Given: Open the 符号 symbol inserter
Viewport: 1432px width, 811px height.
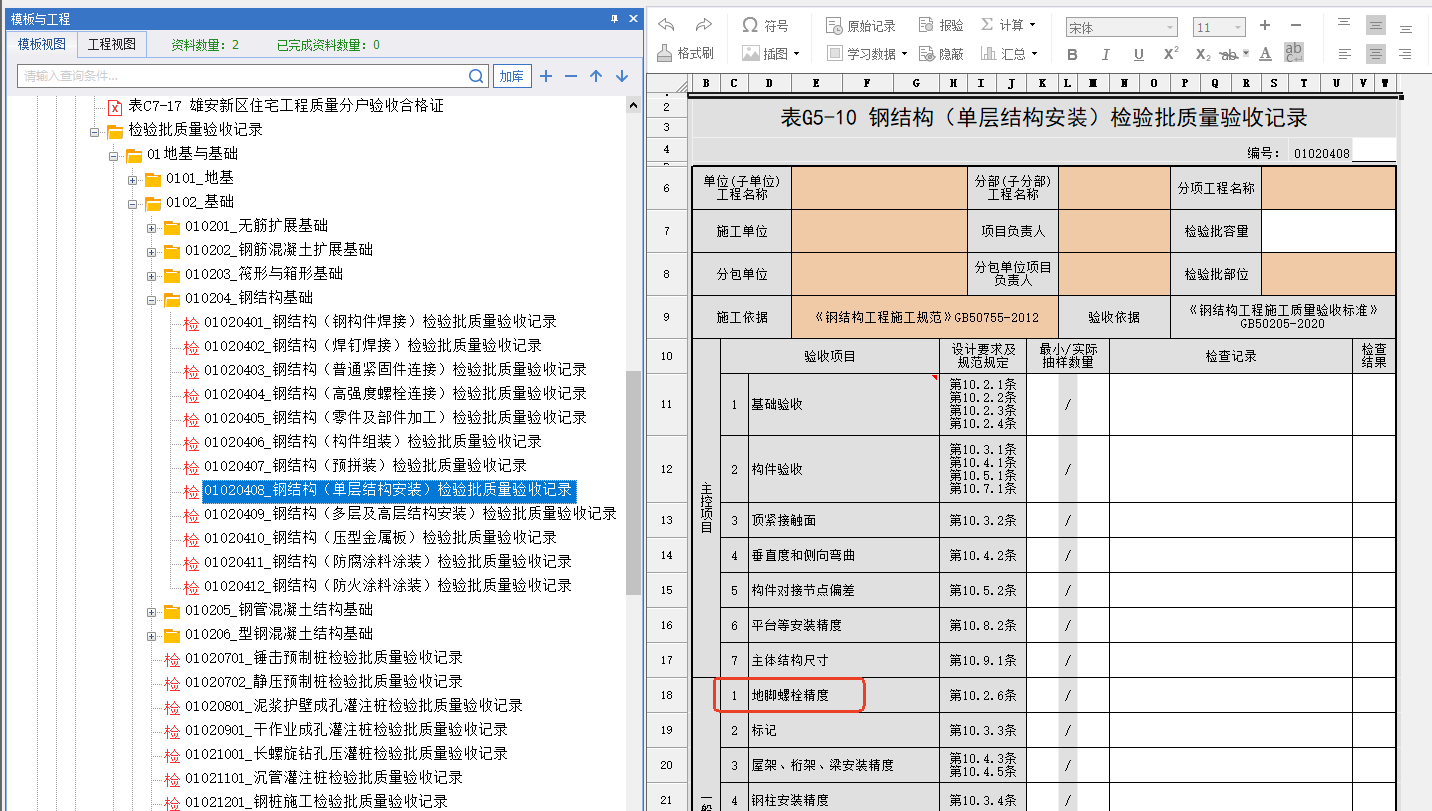Looking at the screenshot, I should click(765, 25).
